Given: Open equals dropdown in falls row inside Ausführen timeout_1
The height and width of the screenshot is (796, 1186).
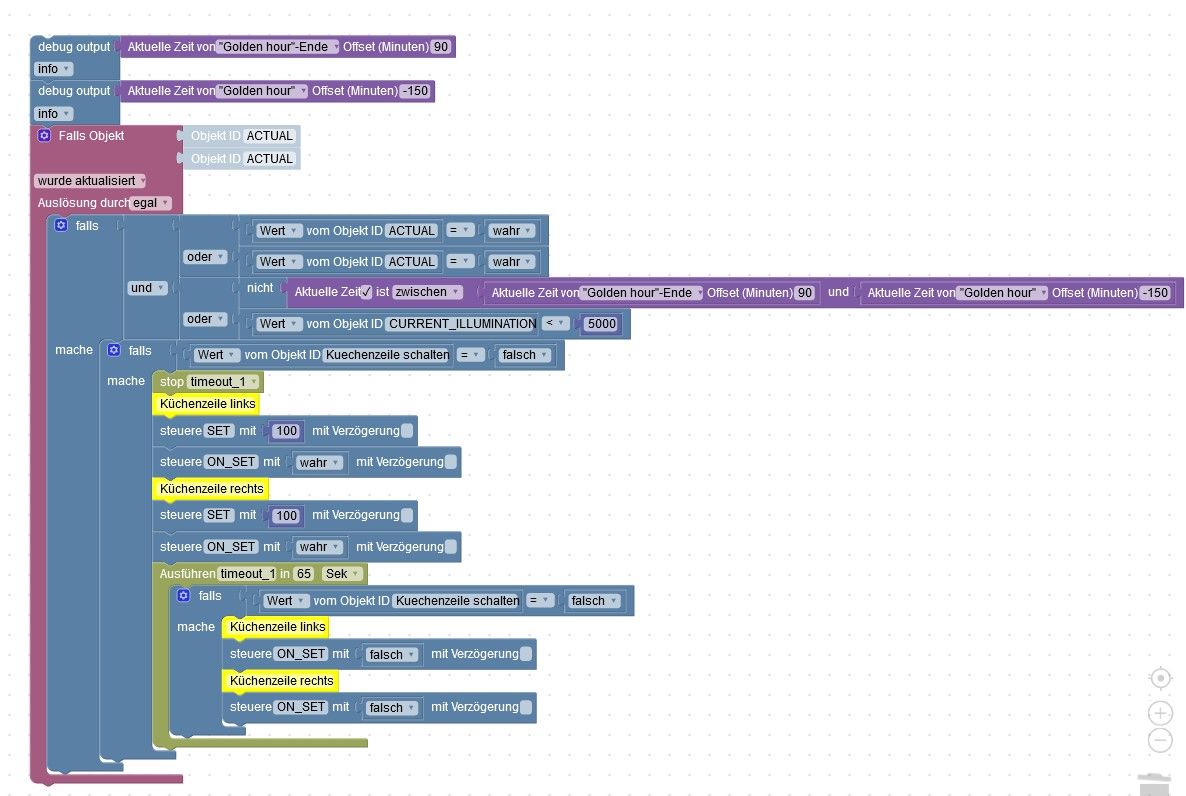Looking at the screenshot, I should (x=539, y=600).
